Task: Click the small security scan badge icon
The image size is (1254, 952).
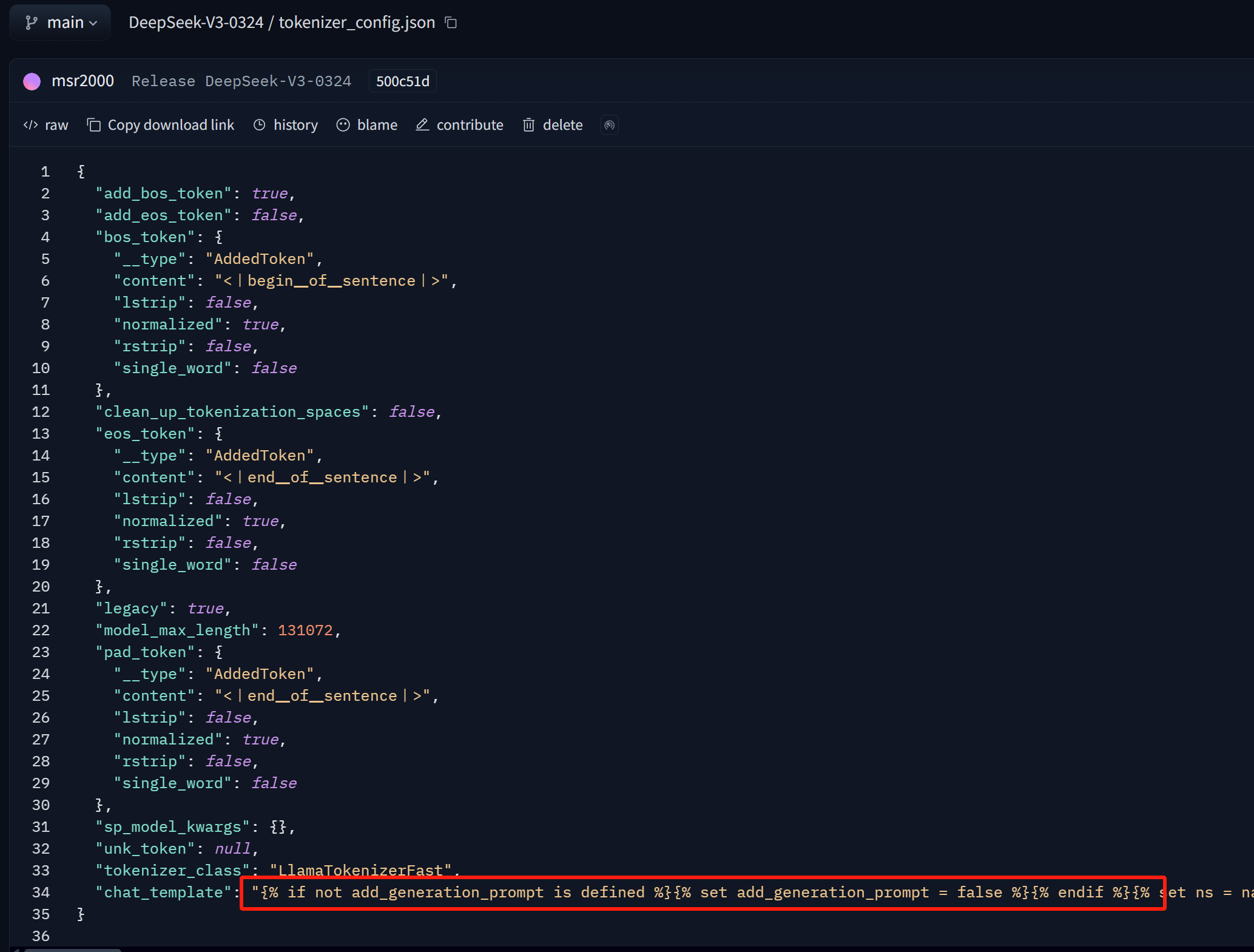Action: pyautogui.click(x=610, y=125)
